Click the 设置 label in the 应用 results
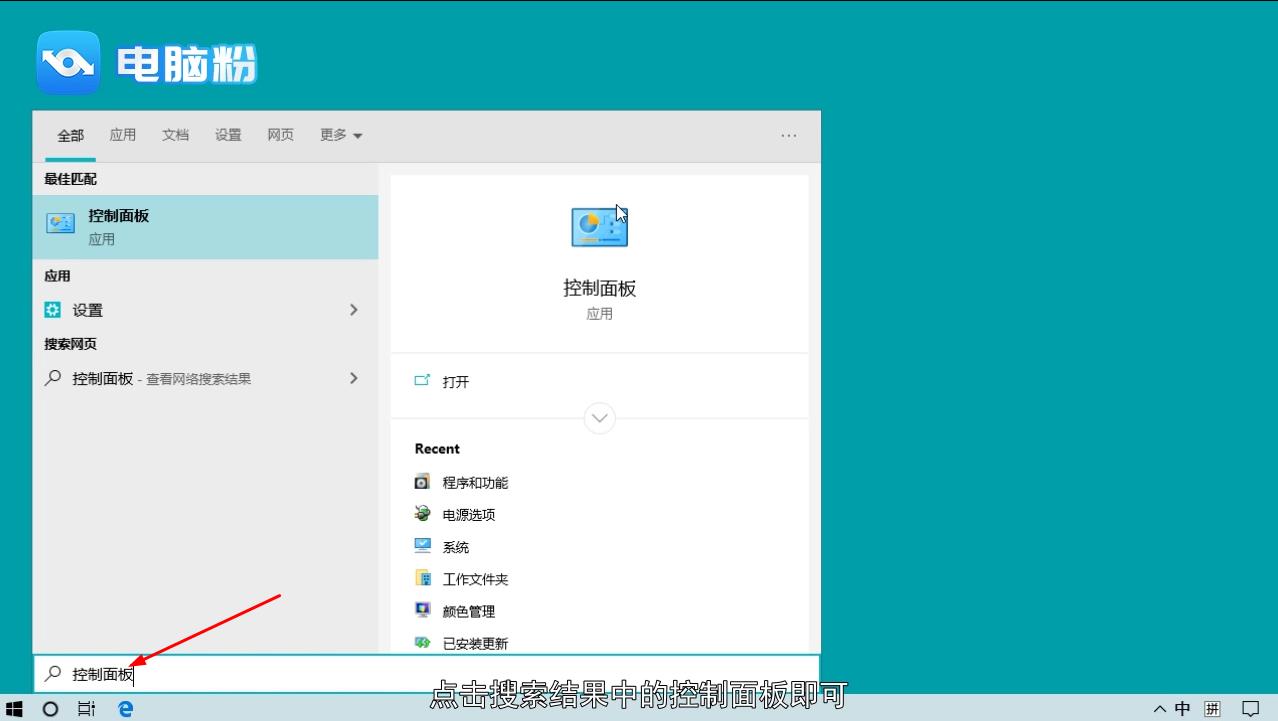 pyautogui.click(x=87, y=311)
